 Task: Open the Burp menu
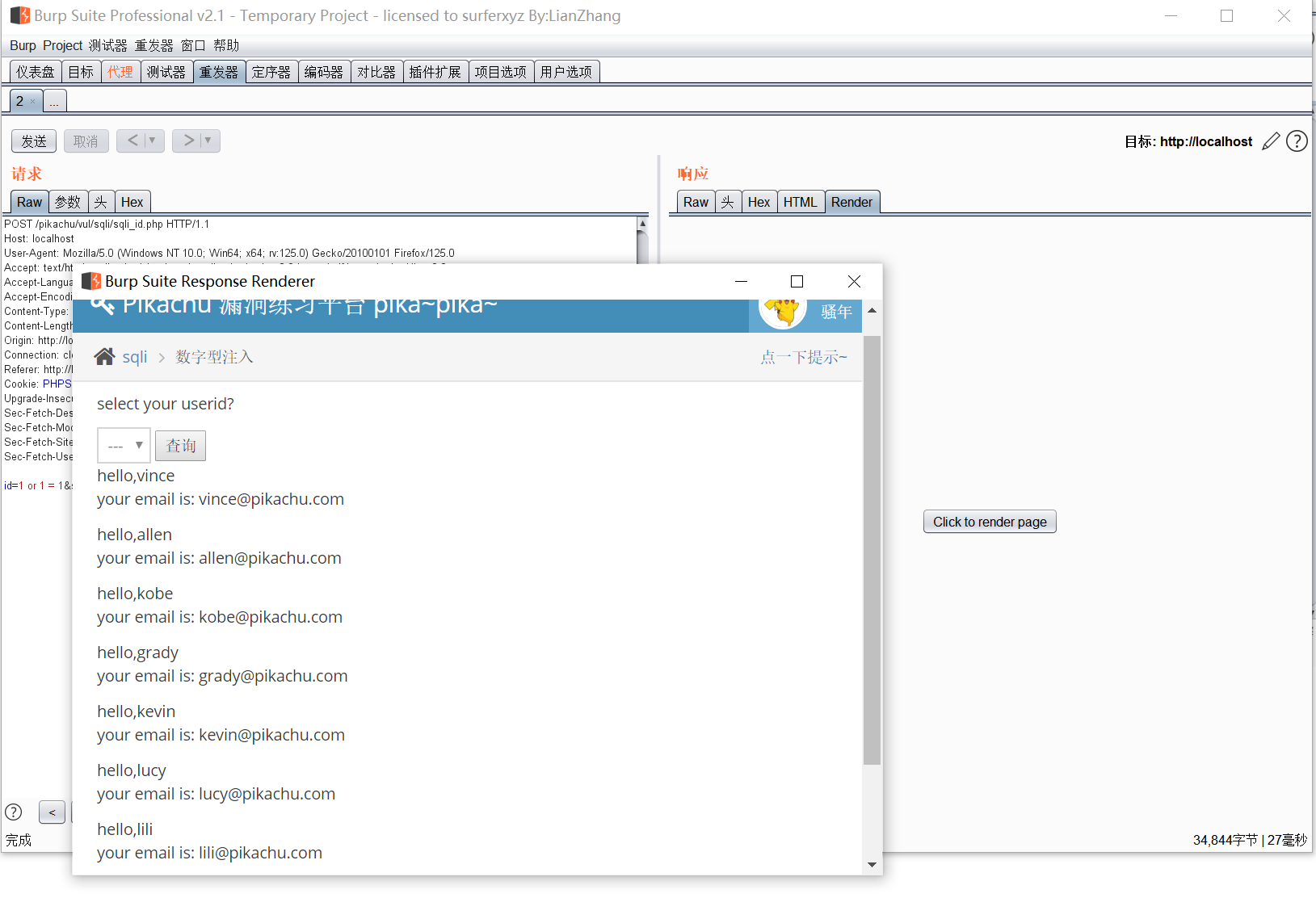click(x=23, y=46)
